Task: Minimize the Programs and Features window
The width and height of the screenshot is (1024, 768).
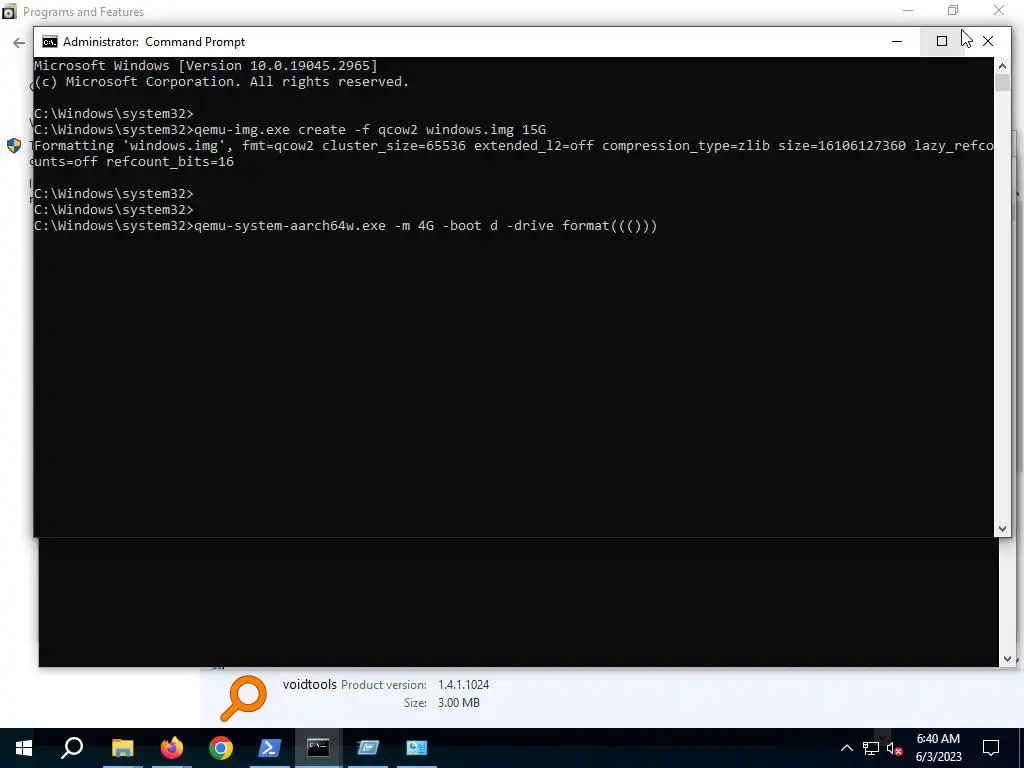Action: point(908,10)
